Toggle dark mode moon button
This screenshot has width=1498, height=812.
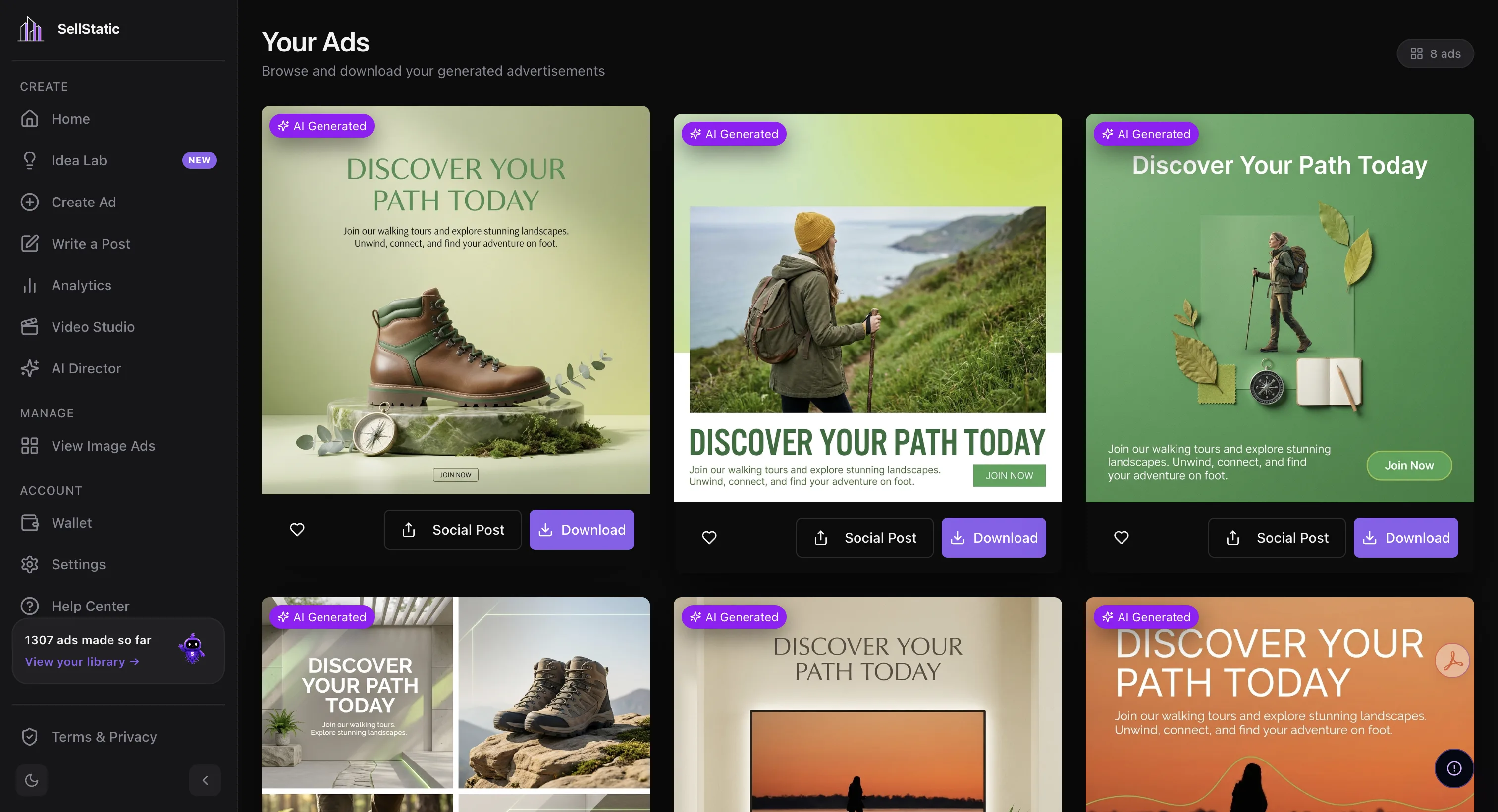[32, 780]
